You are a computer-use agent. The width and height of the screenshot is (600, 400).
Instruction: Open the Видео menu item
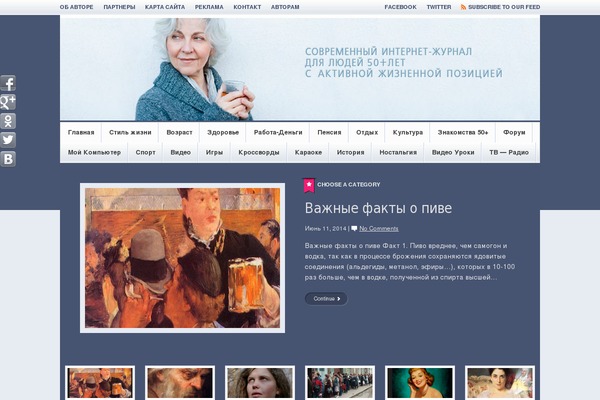181,152
